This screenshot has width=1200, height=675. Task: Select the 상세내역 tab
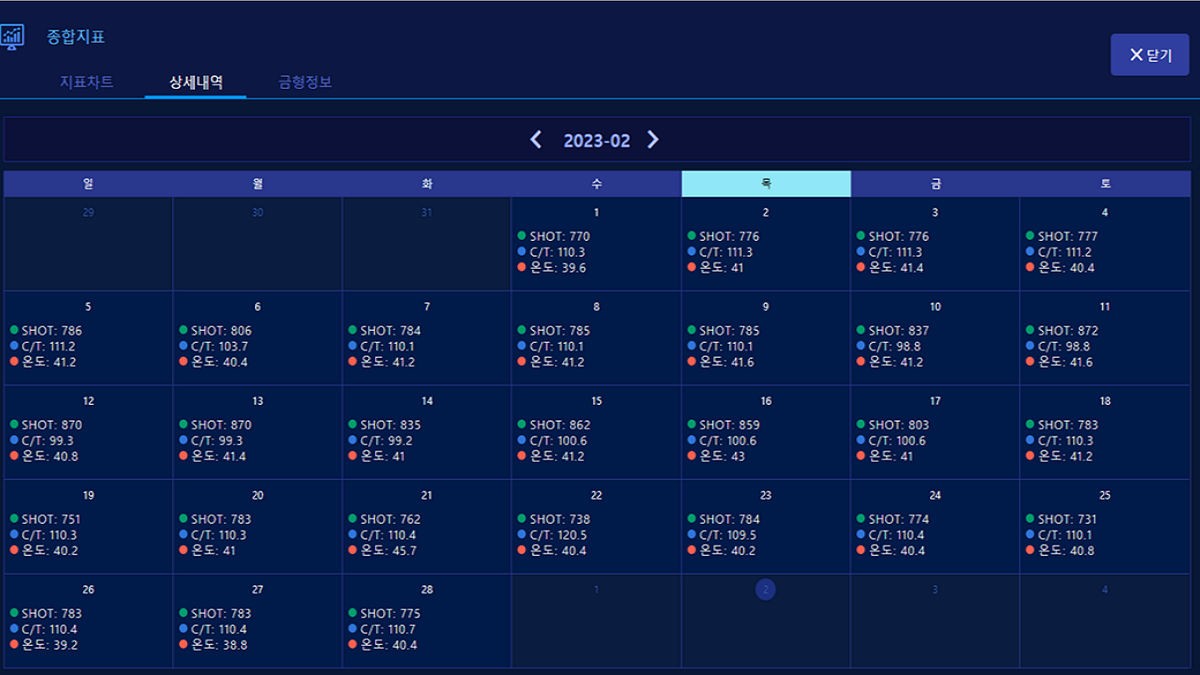coord(195,82)
